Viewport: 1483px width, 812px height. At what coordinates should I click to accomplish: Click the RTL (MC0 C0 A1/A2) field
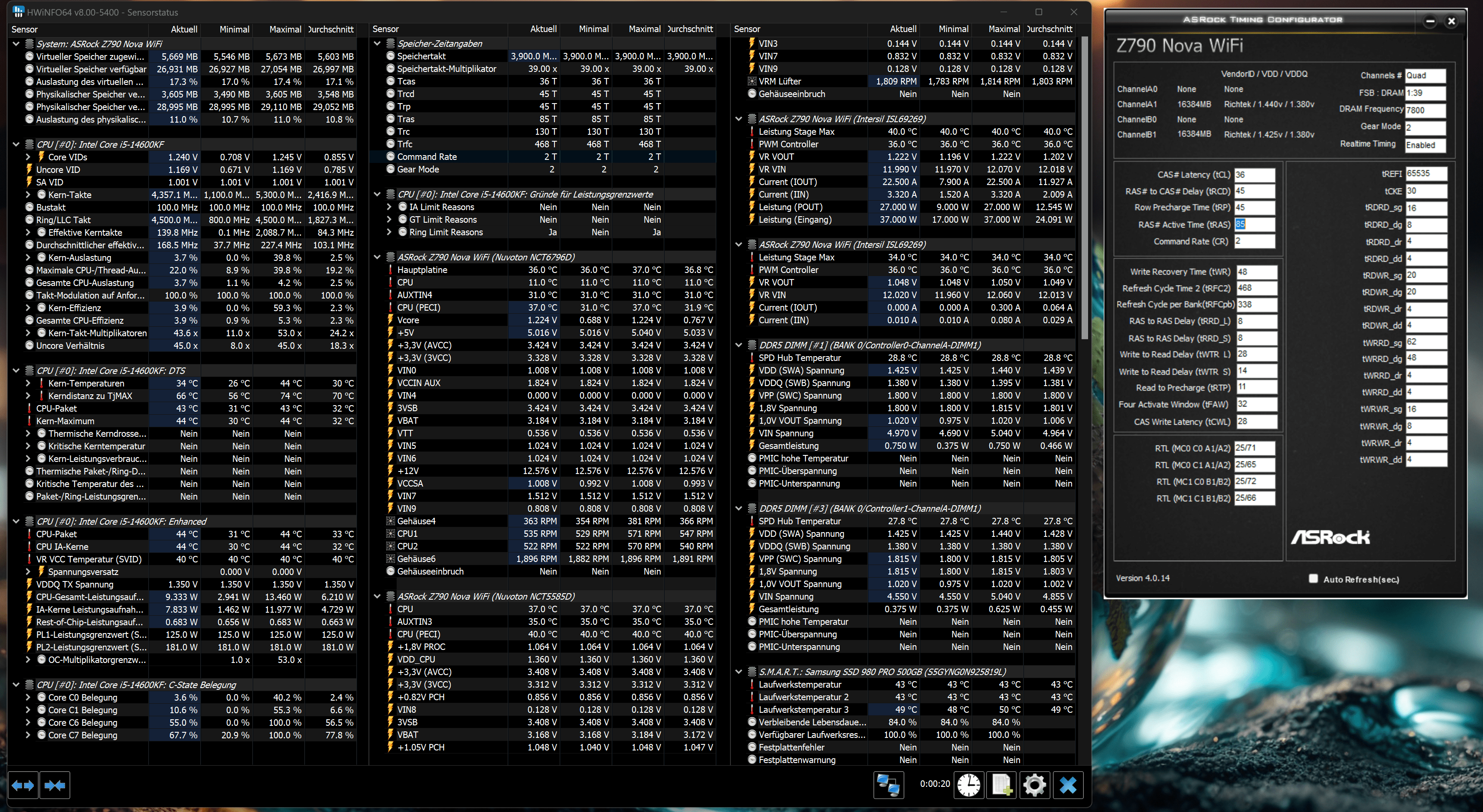click(1255, 448)
